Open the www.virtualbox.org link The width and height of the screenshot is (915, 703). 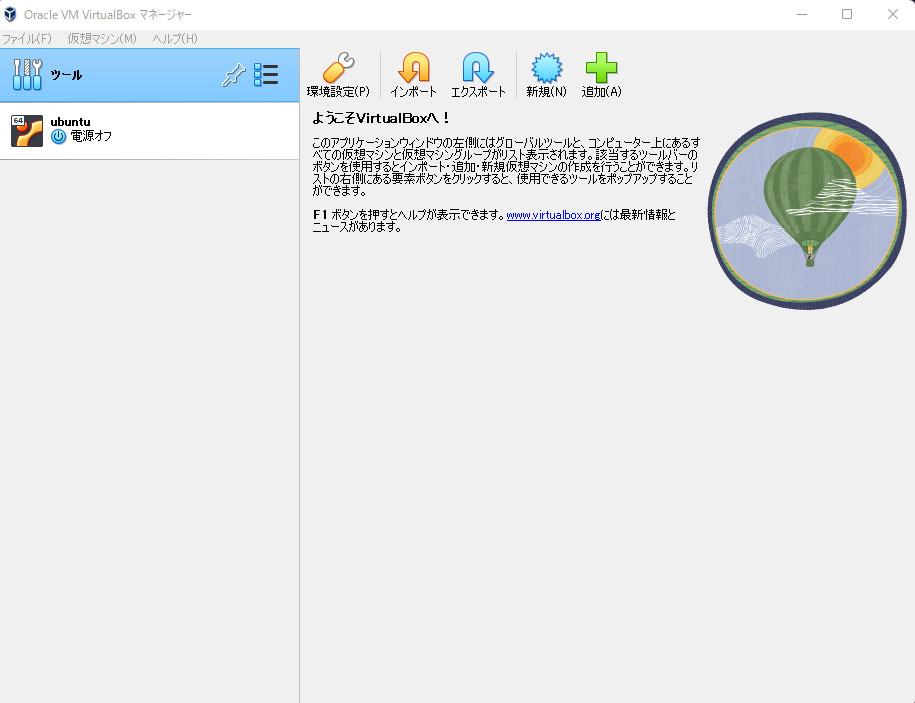click(553, 215)
